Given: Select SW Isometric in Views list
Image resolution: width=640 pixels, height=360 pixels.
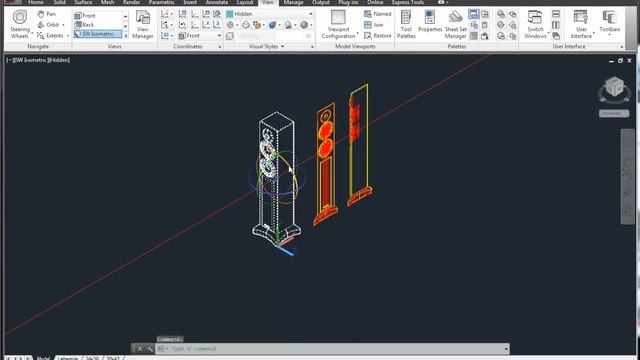Looking at the screenshot, I should click(98, 34).
